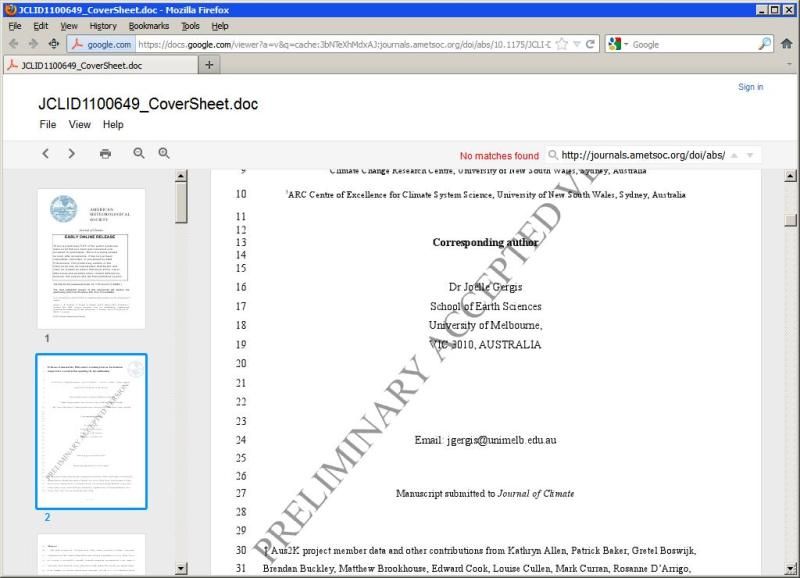The image size is (800, 578).
Task: Click the 'Corresponding author' heading
Action: click(485, 242)
